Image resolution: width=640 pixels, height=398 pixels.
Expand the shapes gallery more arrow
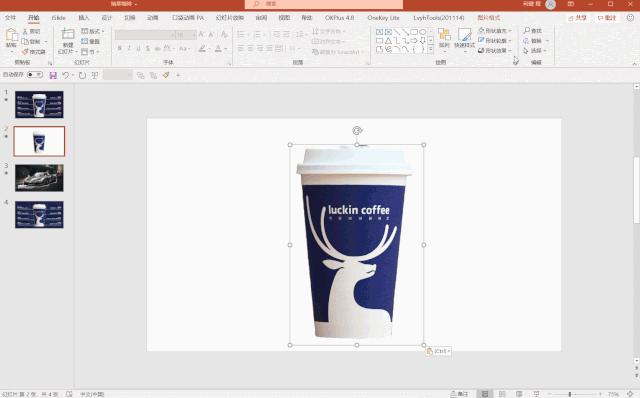[x=431, y=49]
